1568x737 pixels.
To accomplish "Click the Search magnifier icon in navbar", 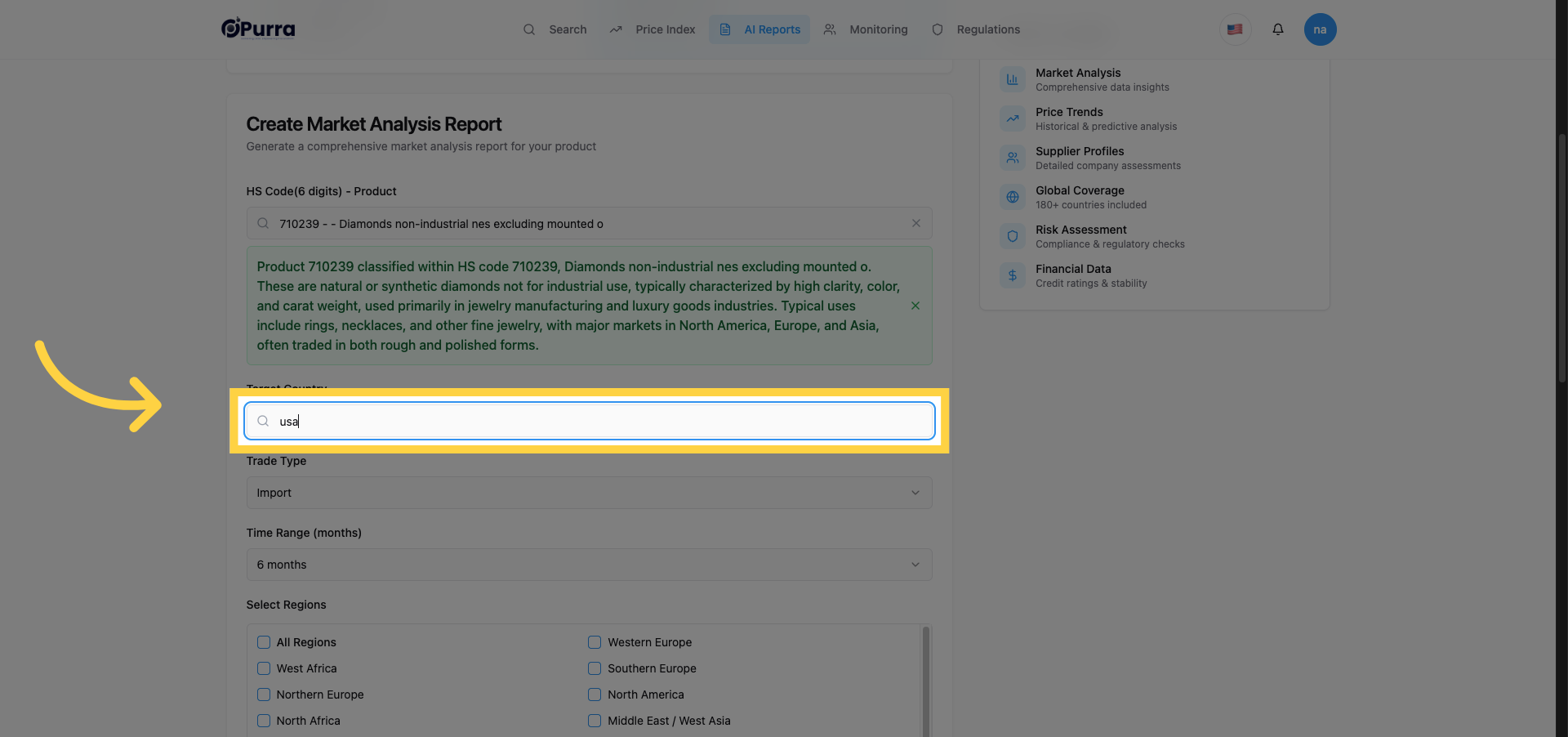I will tap(529, 29).
